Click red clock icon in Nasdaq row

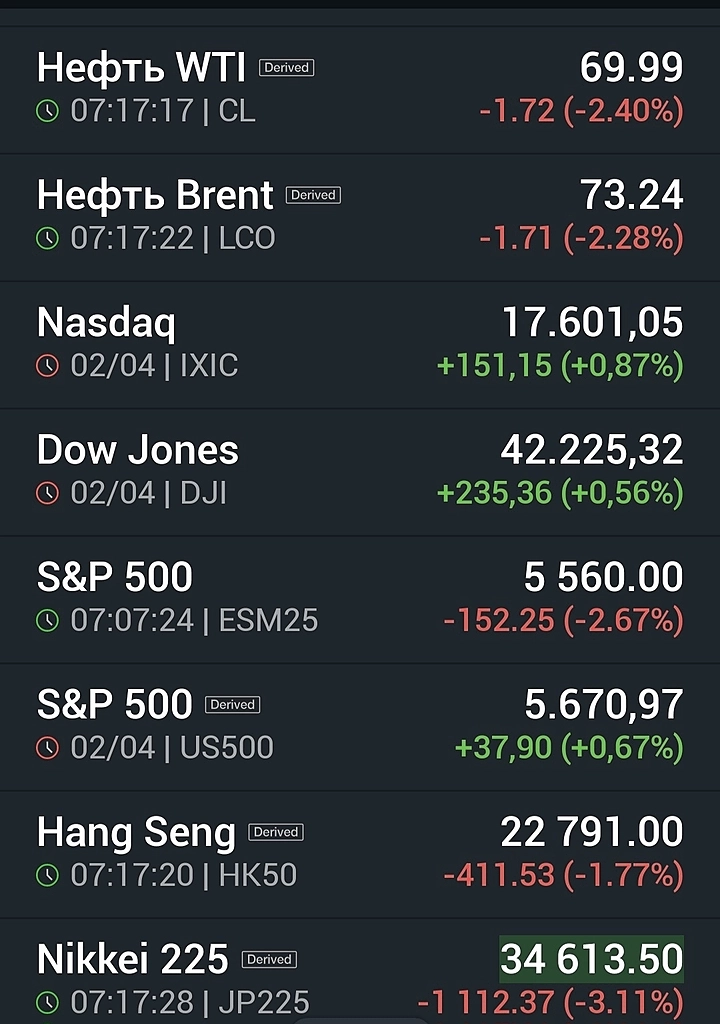click(48, 366)
